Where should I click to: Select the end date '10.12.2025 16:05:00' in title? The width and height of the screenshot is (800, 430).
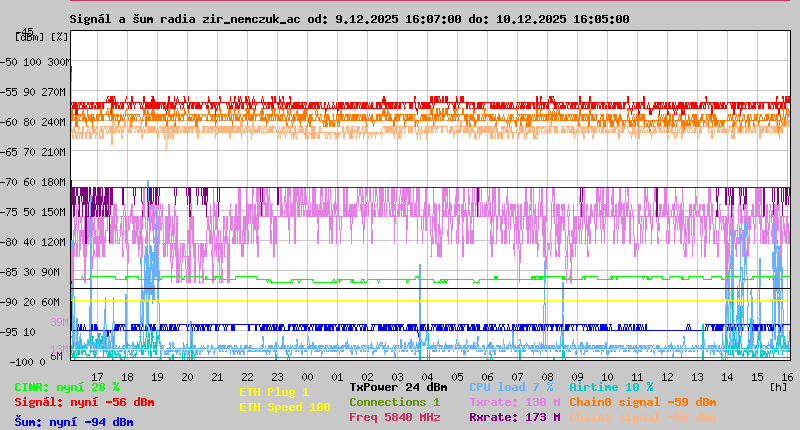click(562, 19)
